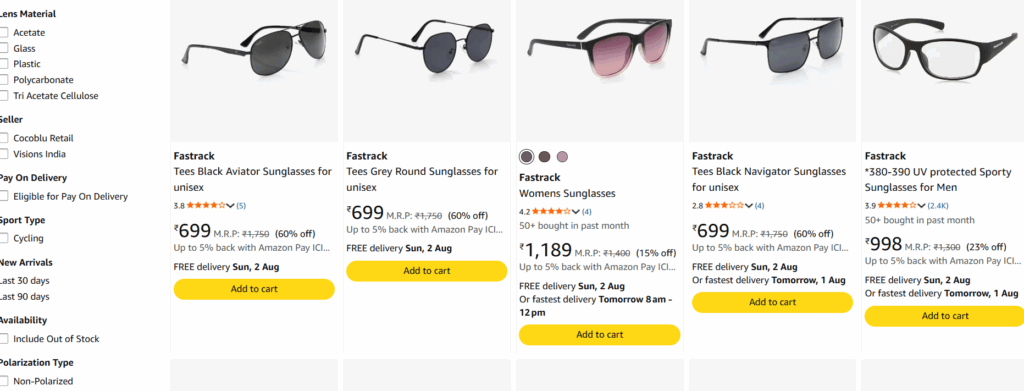Expand rating chevron on Aviator Sunglasses
Screen dimensions: 1024x391
pyautogui.click(x=230, y=206)
